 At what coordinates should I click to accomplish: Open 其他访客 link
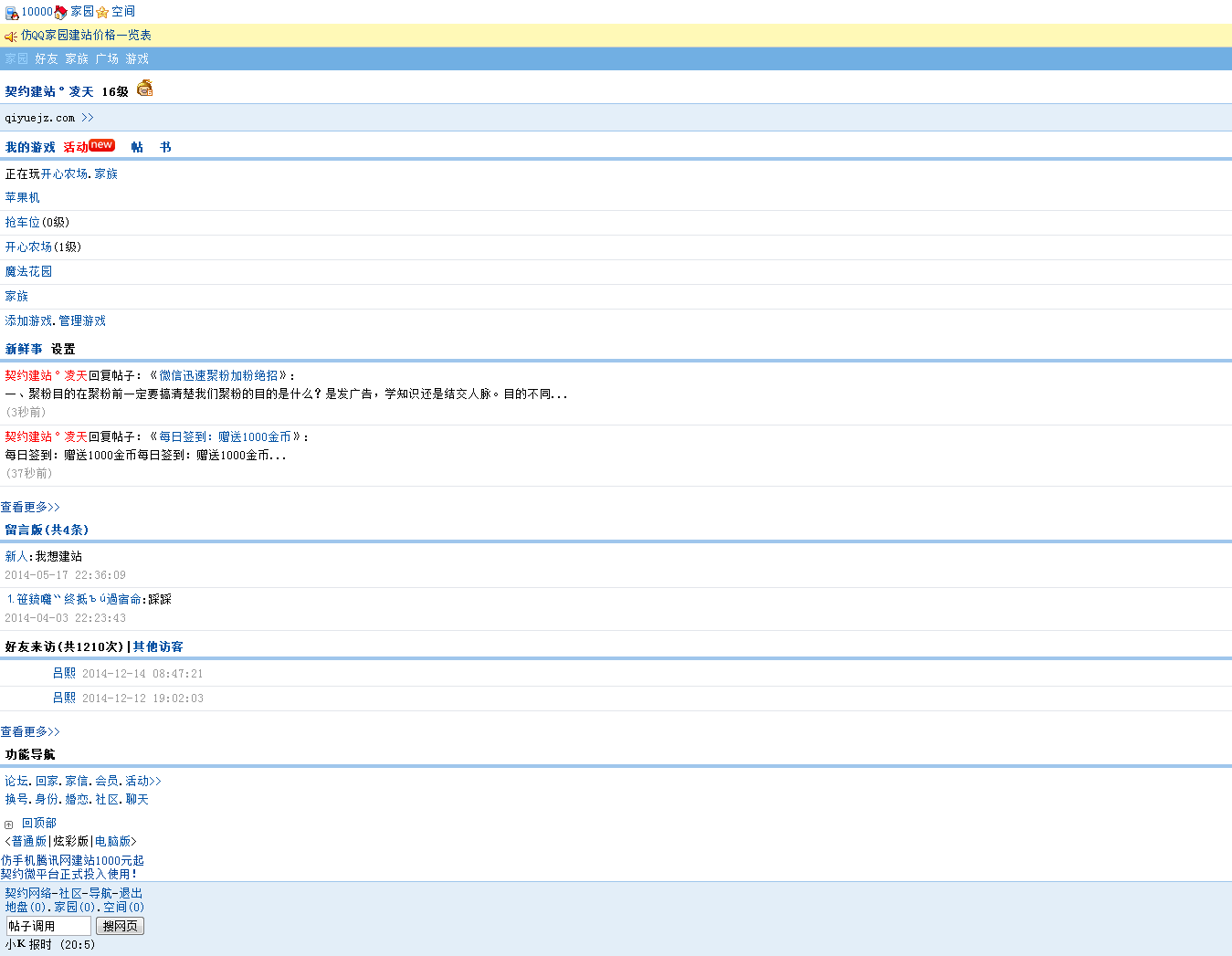tap(158, 647)
